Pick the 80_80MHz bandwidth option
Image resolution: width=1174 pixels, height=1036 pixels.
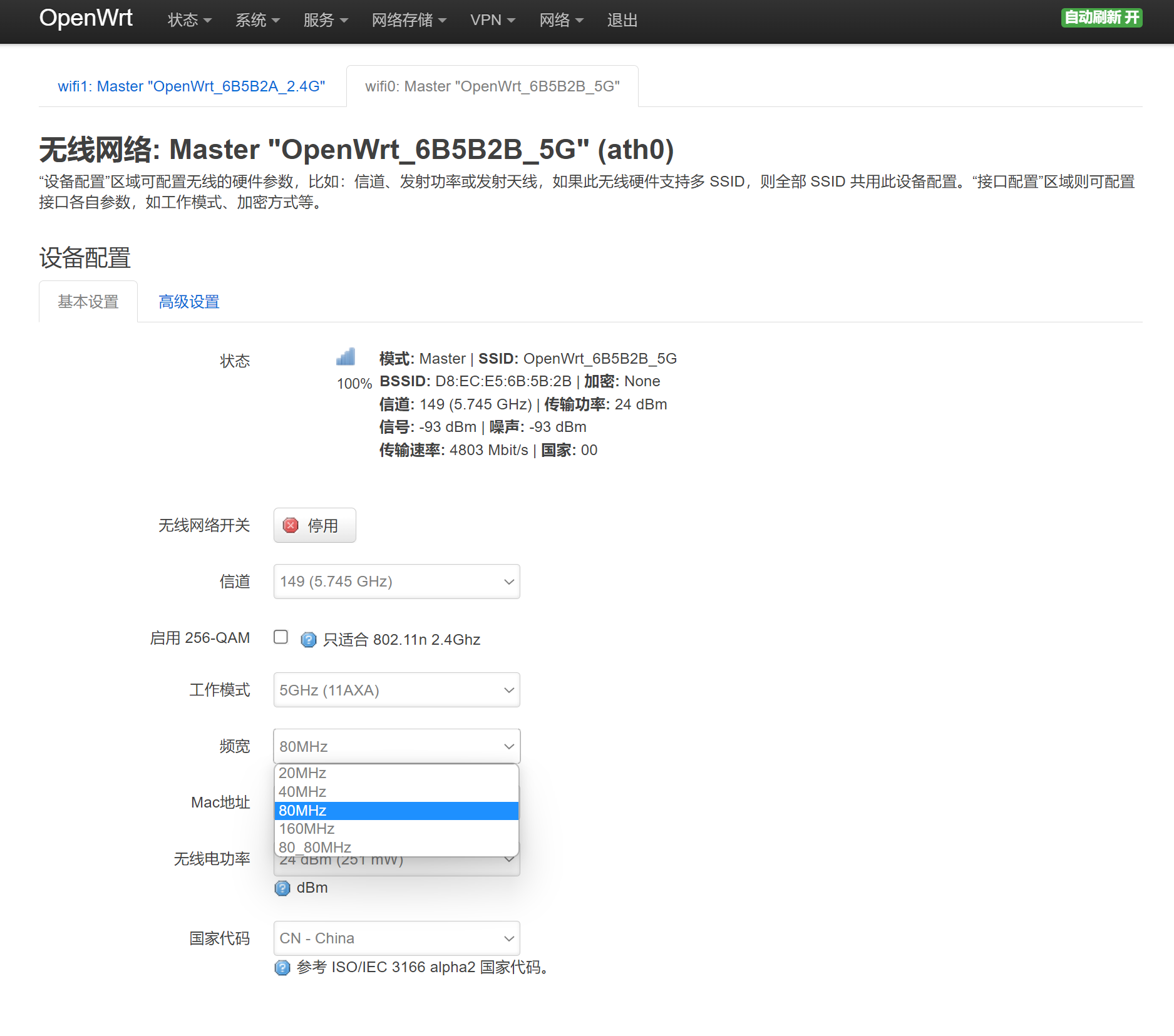pyautogui.click(x=315, y=847)
